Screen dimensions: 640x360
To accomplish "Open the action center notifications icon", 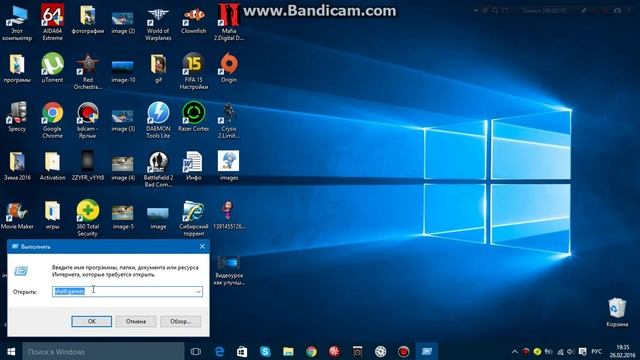I will tap(582, 351).
